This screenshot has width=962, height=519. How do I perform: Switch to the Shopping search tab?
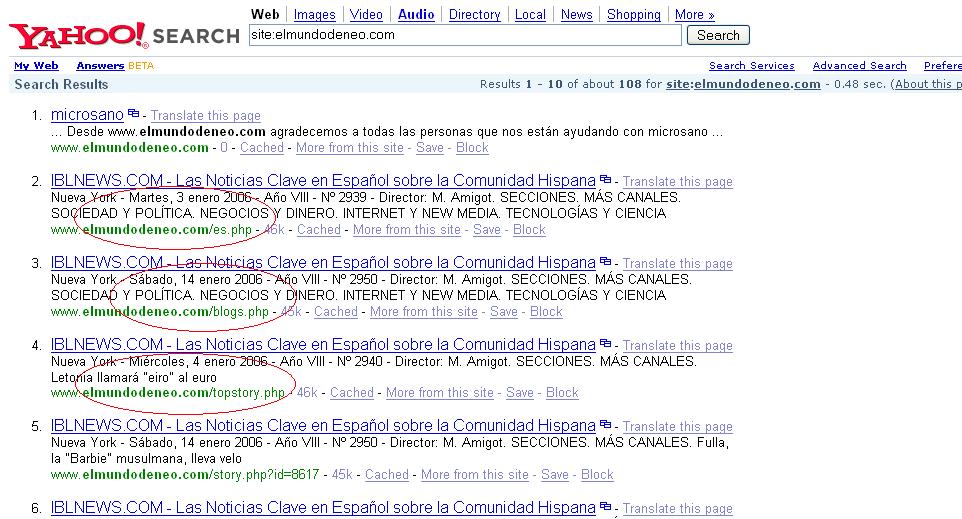pyautogui.click(x=634, y=14)
